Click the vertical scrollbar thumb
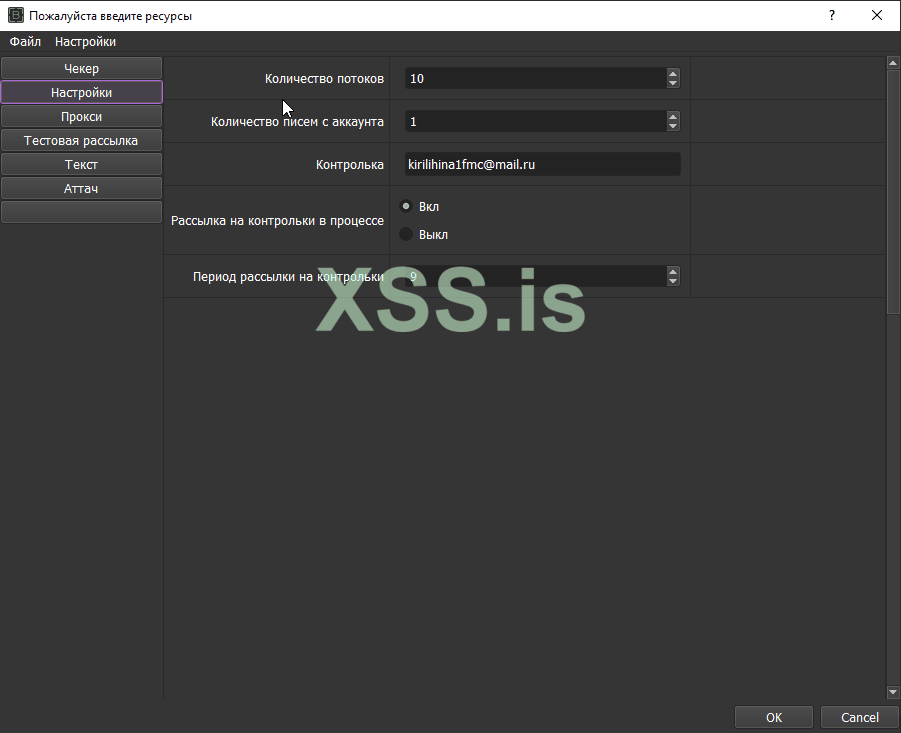This screenshot has height=733, width=901. click(893, 191)
